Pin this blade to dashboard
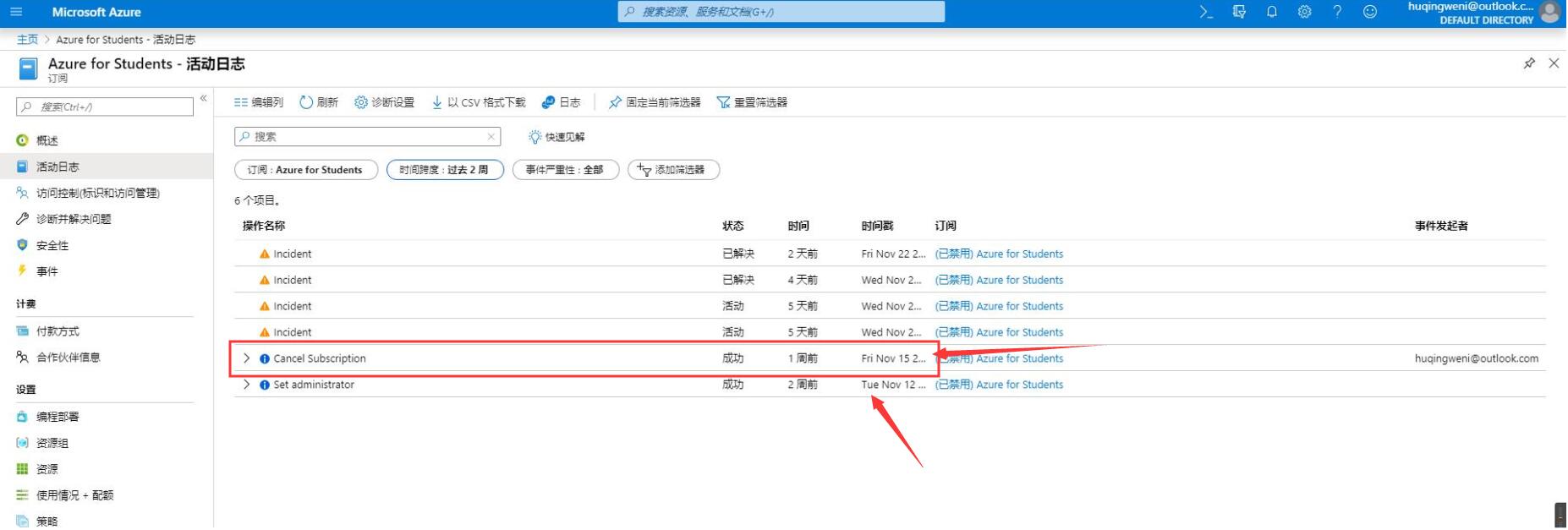Screen dimensions: 1568x530 coord(1529,63)
